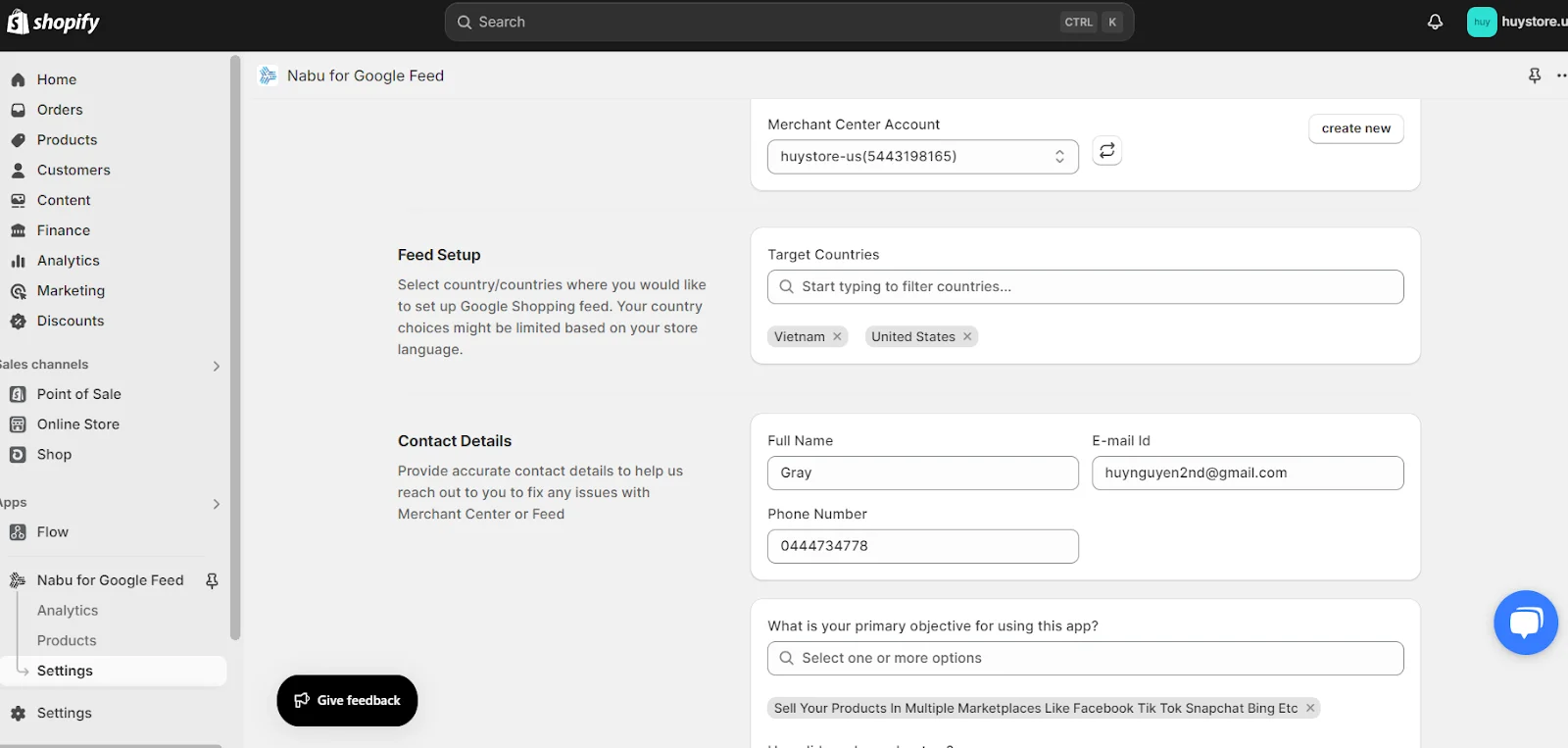Pin the app using top-right pin icon
This screenshot has height=748, width=1568.
pyautogui.click(x=1535, y=75)
